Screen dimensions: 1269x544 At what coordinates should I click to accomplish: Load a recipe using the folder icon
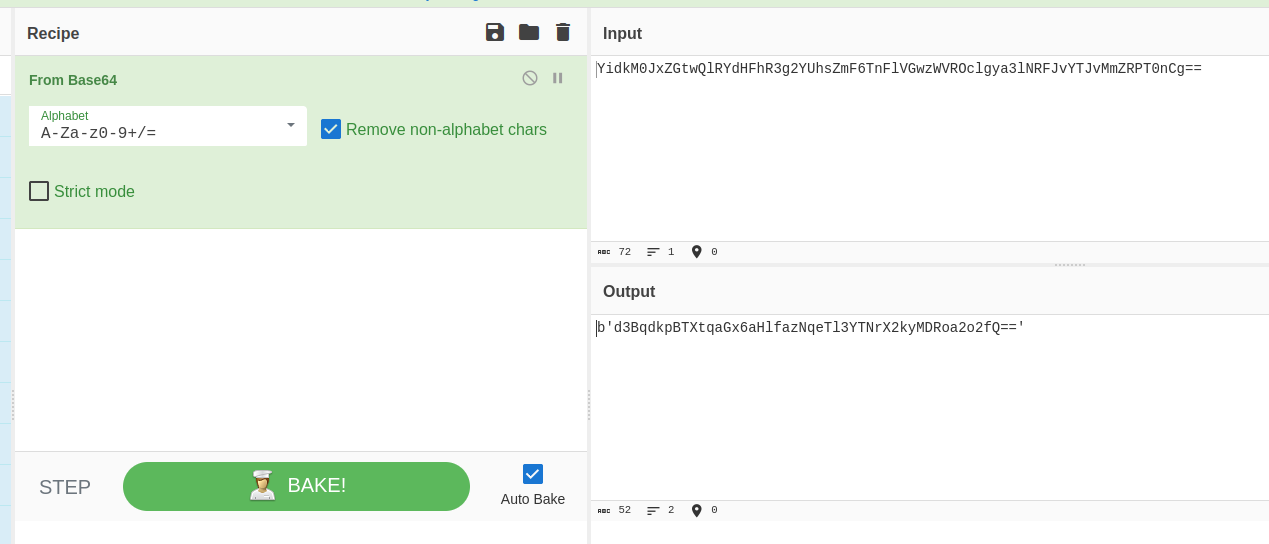(529, 32)
